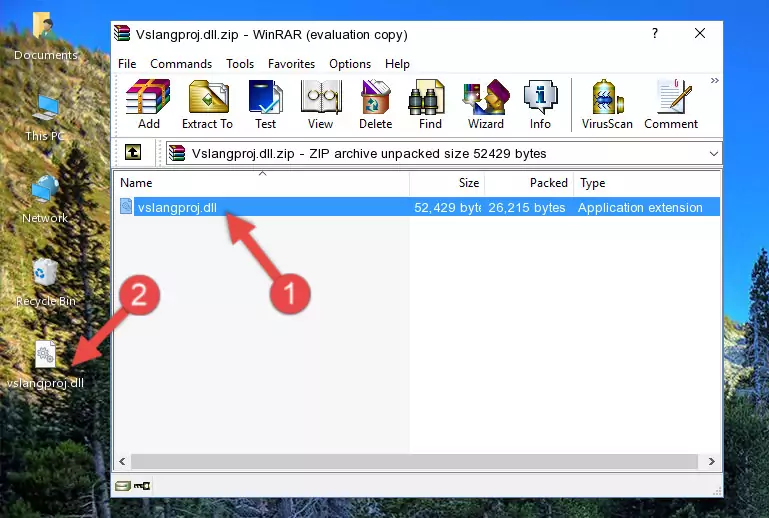769x518 pixels.
Task: Open the archive path dropdown
Action: coord(714,154)
